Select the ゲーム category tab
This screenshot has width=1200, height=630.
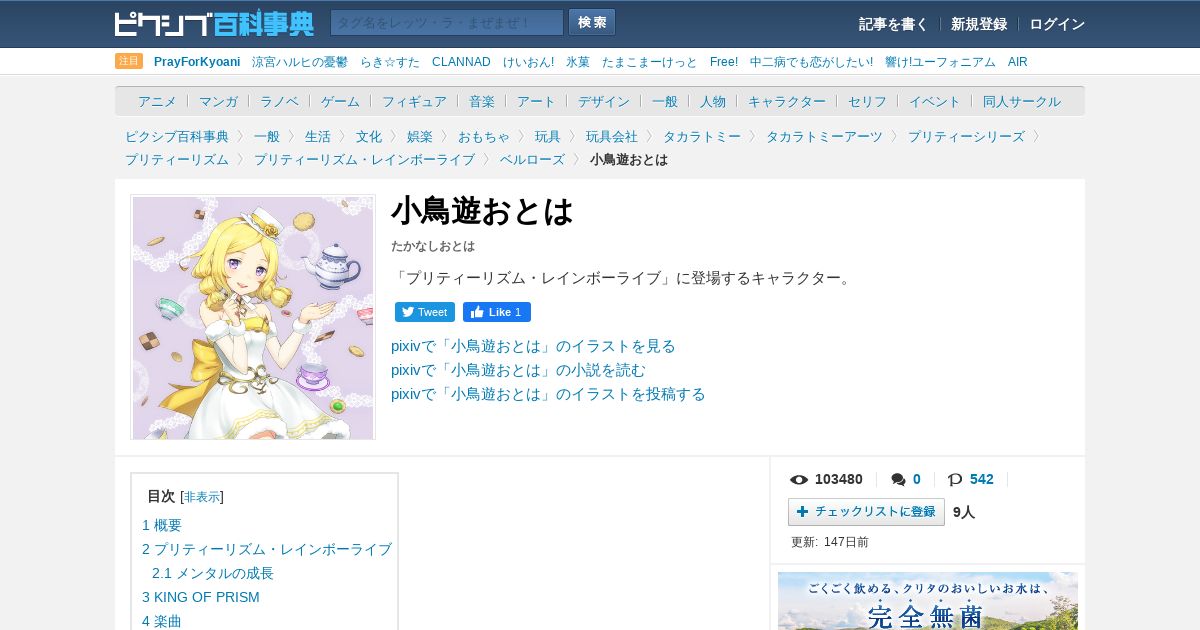tap(340, 101)
